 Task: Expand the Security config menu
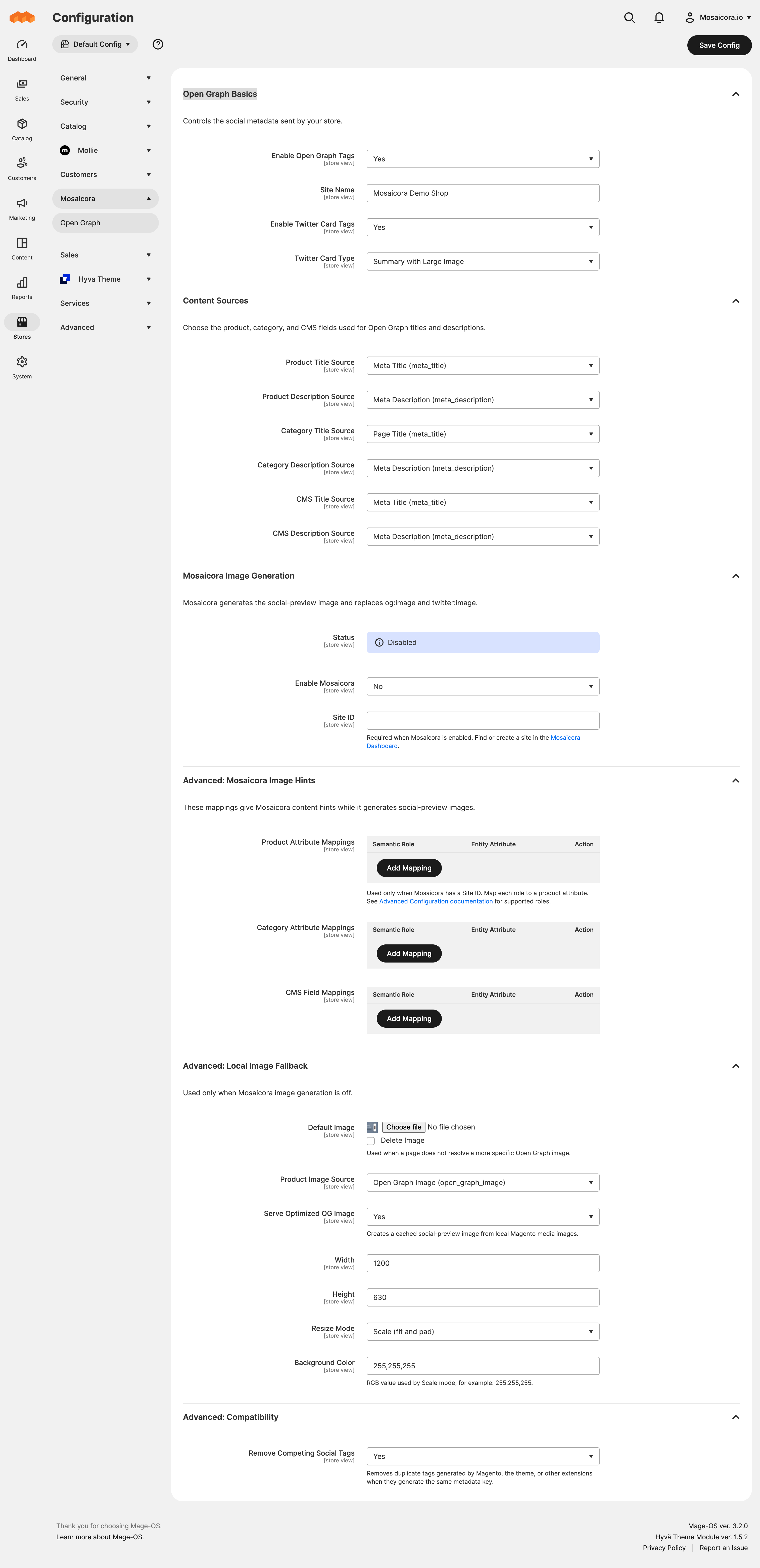[105, 102]
